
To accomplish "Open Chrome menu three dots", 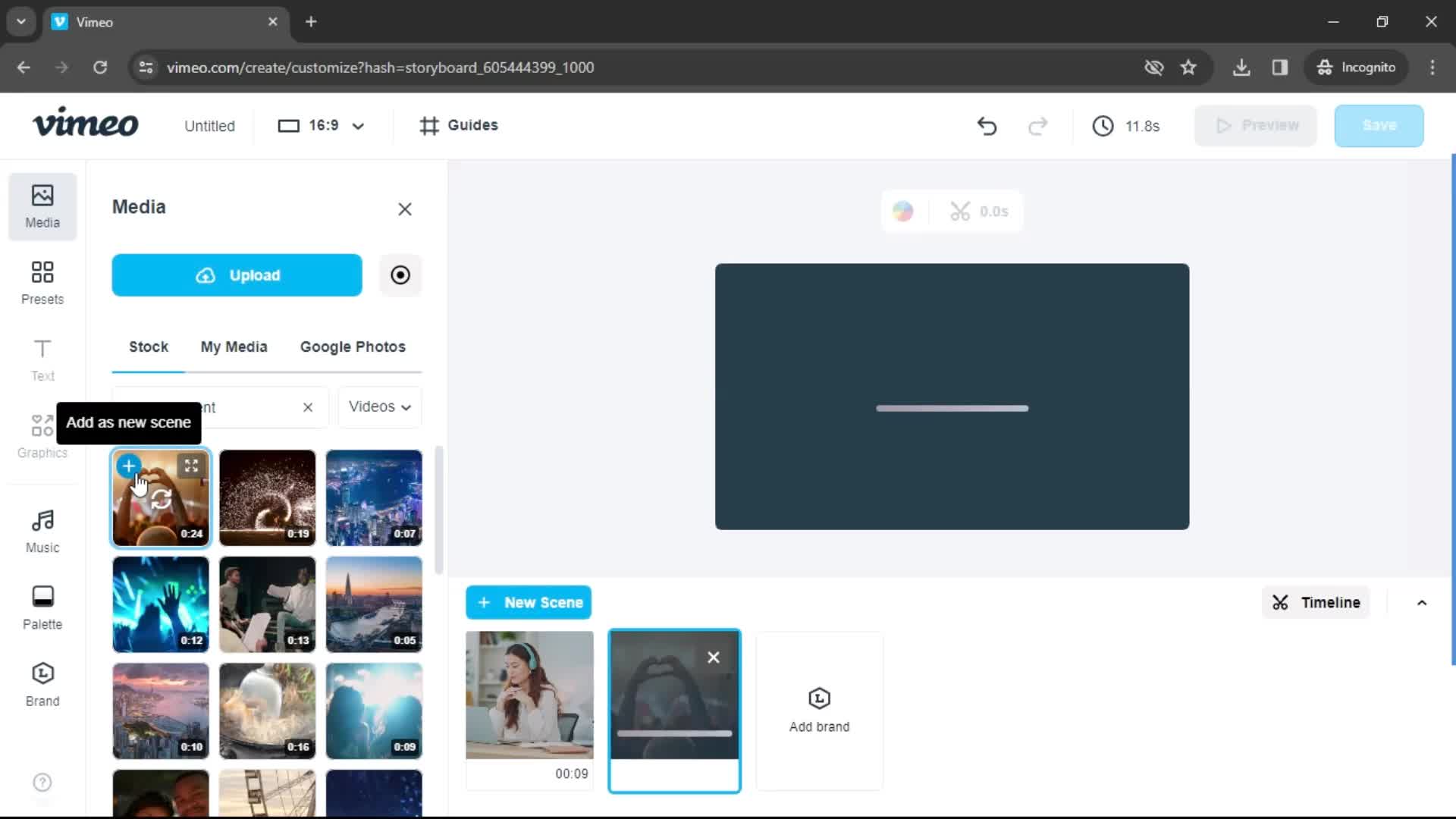I will pos(1432,67).
